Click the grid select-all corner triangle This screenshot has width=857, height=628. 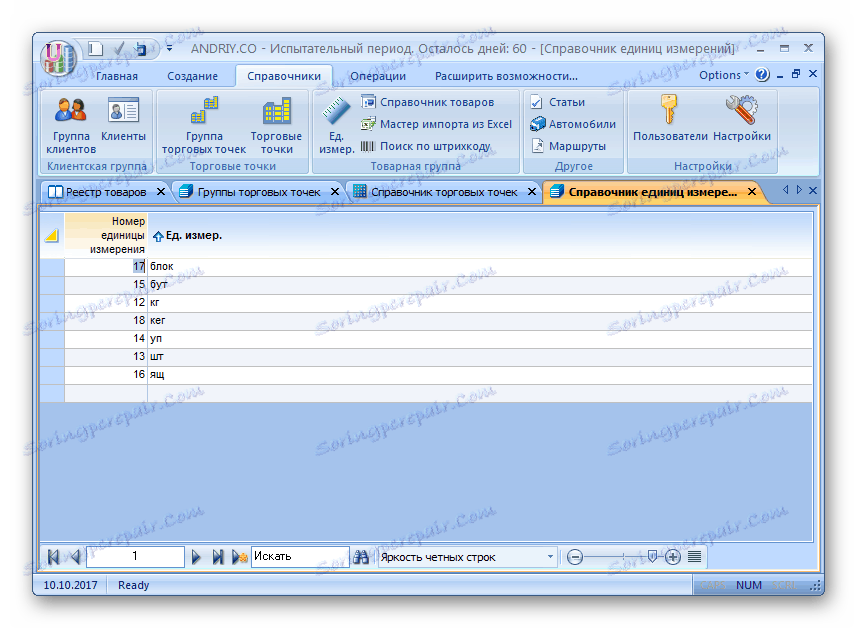pyautogui.click(x=52, y=236)
